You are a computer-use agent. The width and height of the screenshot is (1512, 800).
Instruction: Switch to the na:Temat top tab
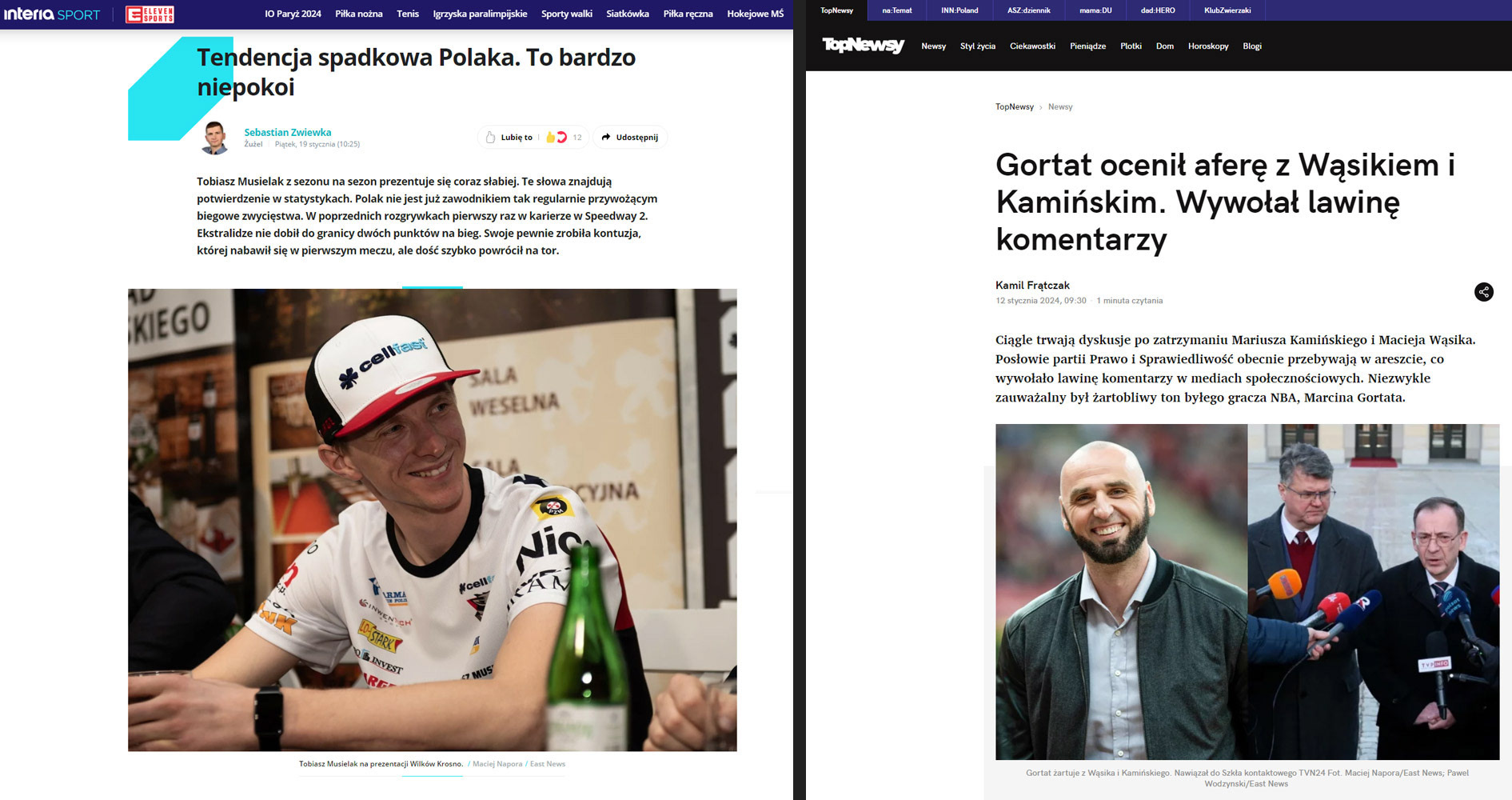point(897,10)
